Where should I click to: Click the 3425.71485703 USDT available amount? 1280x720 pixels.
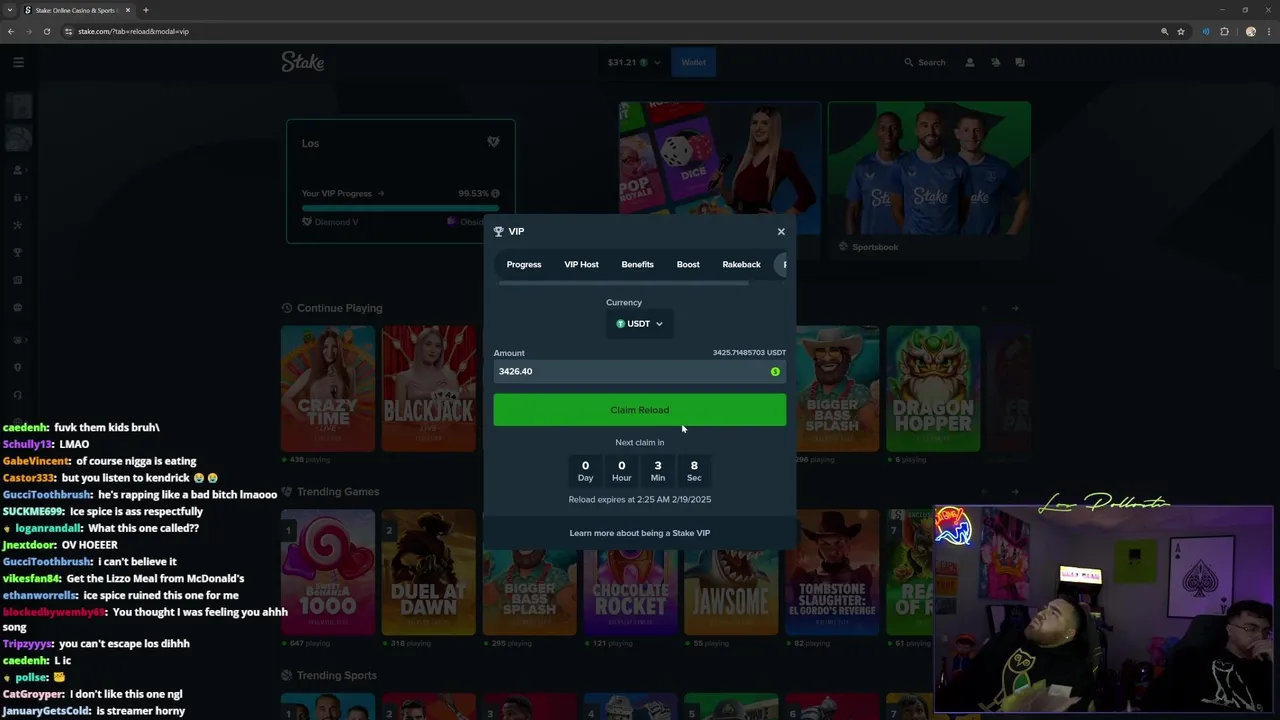click(x=749, y=353)
